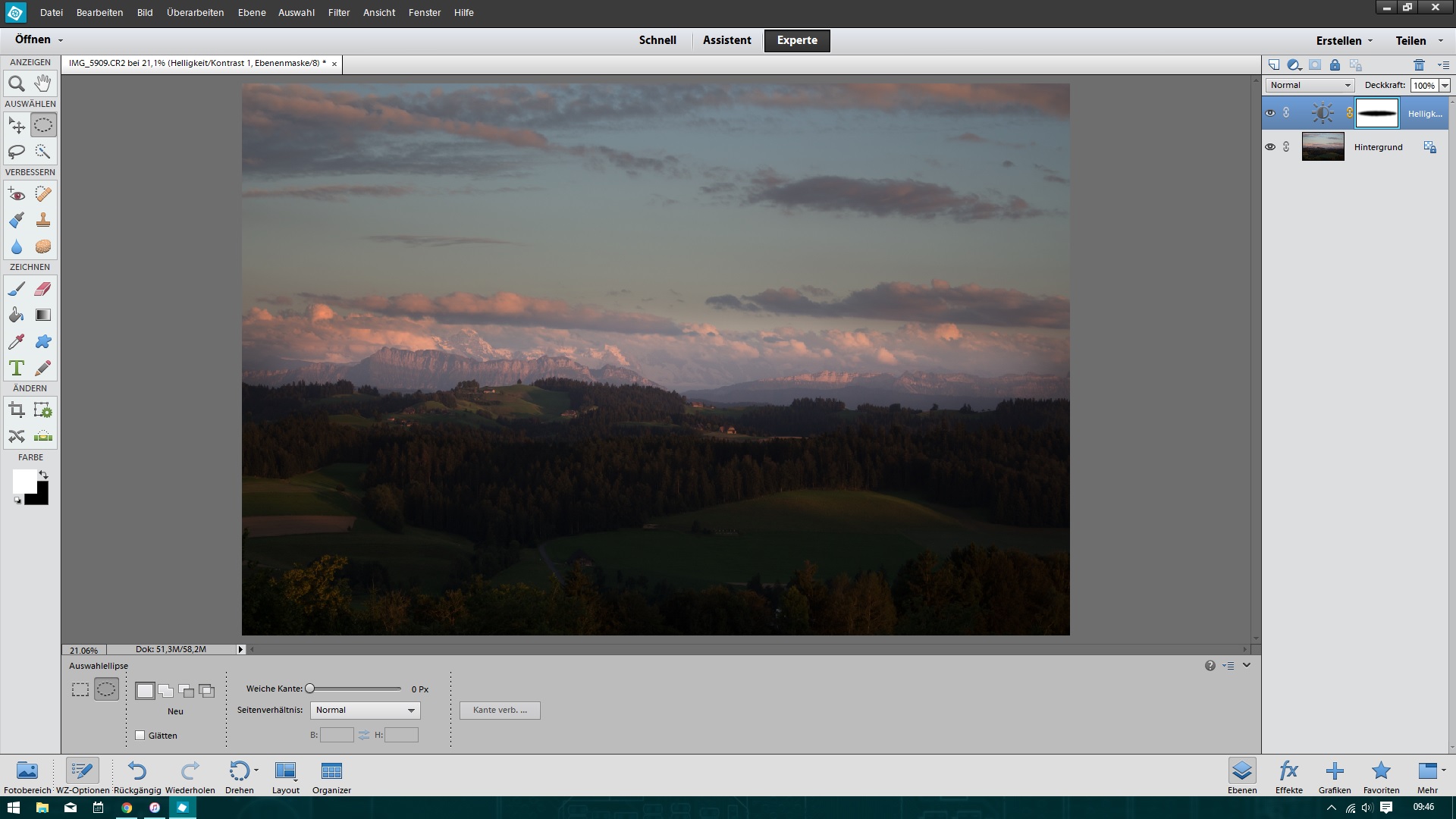The width and height of the screenshot is (1456, 819).
Task: Toggle visibility of Helligkeit/Kontrast layer
Action: [1270, 113]
